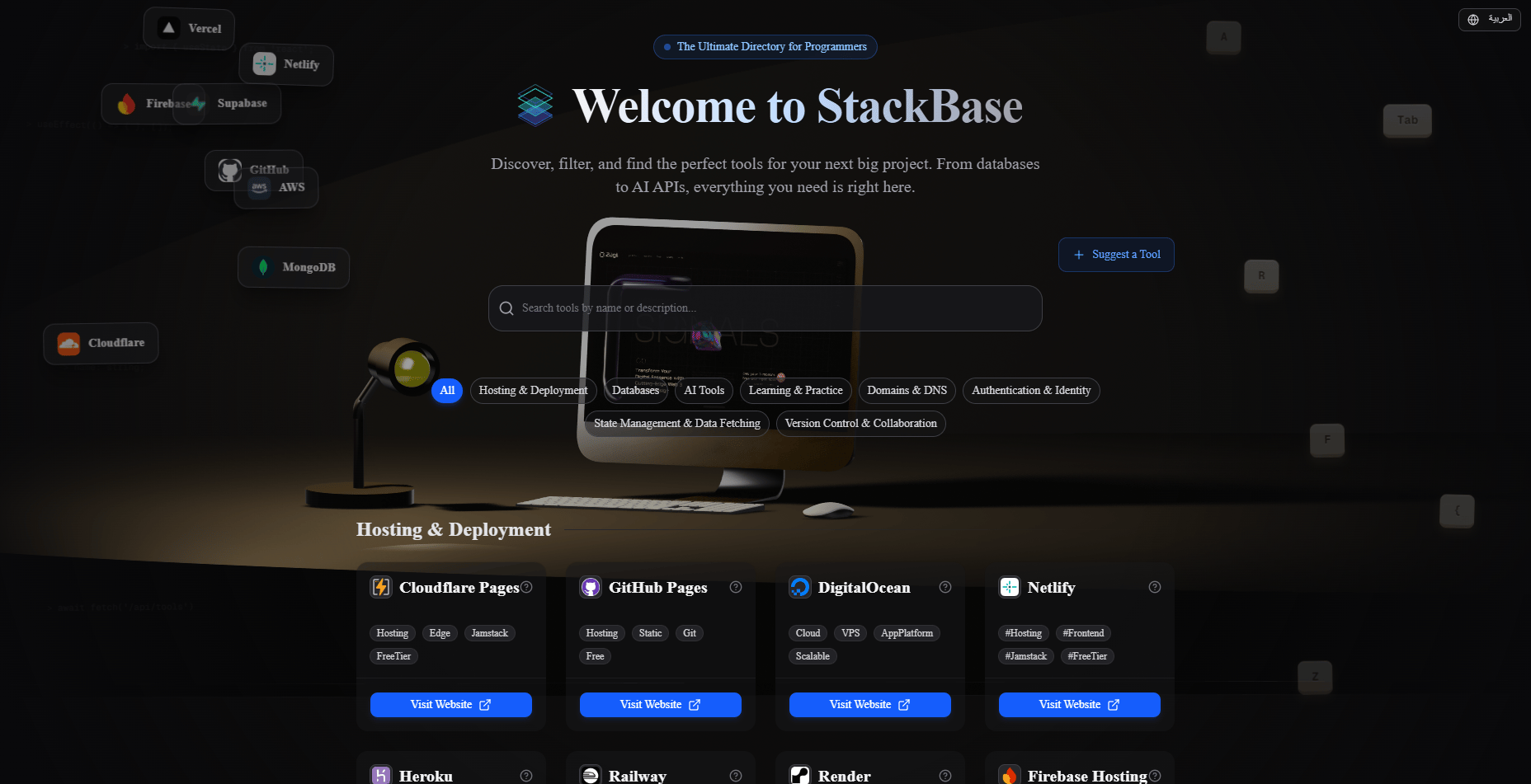Select the All category filter
The image size is (1531, 784).
[x=447, y=391]
